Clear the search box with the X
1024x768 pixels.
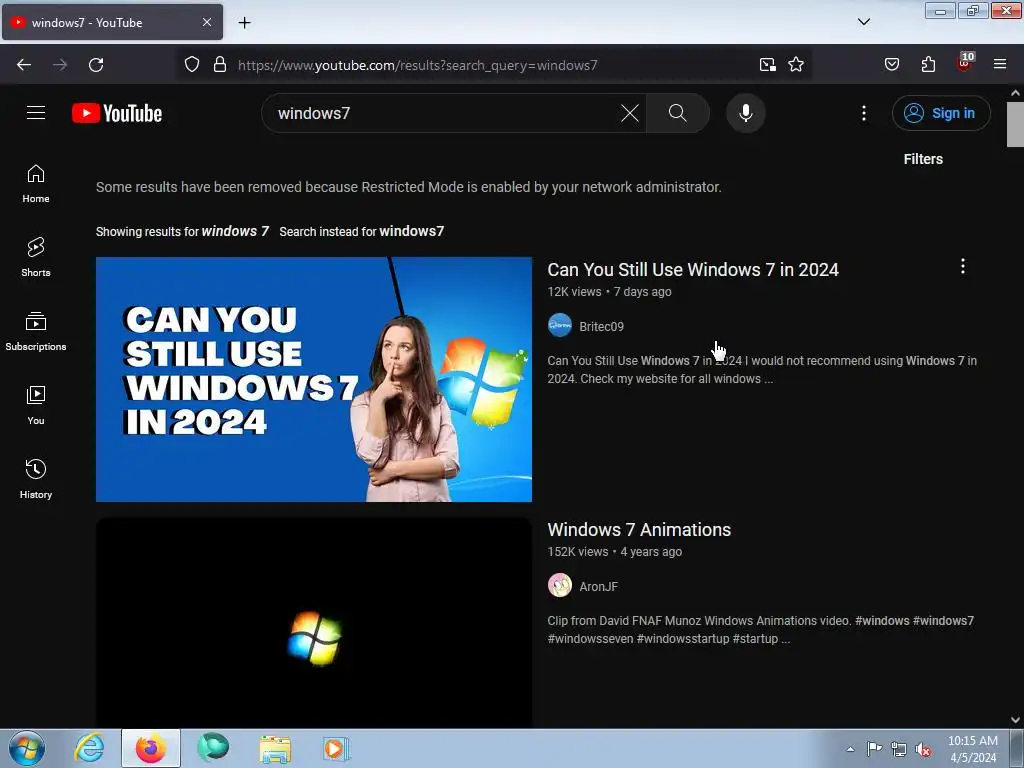[x=630, y=113]
